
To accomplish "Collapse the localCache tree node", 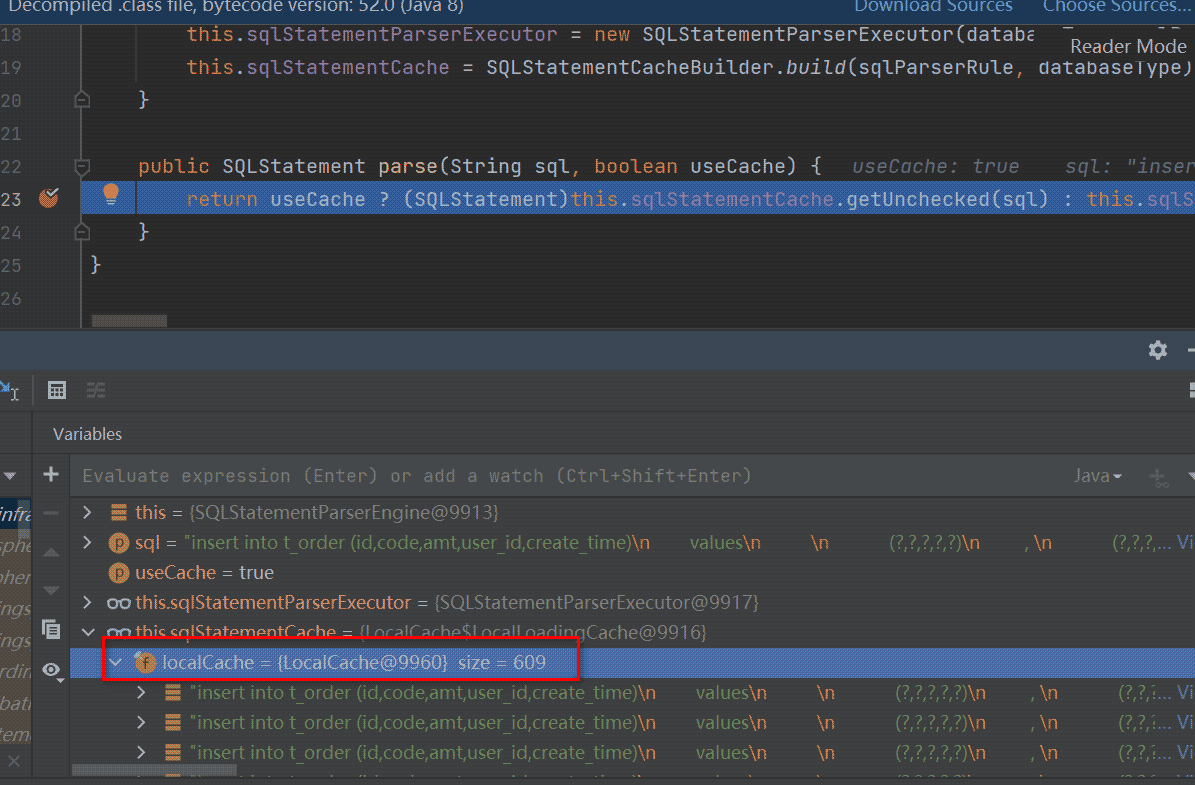I will tap(116, 662).
